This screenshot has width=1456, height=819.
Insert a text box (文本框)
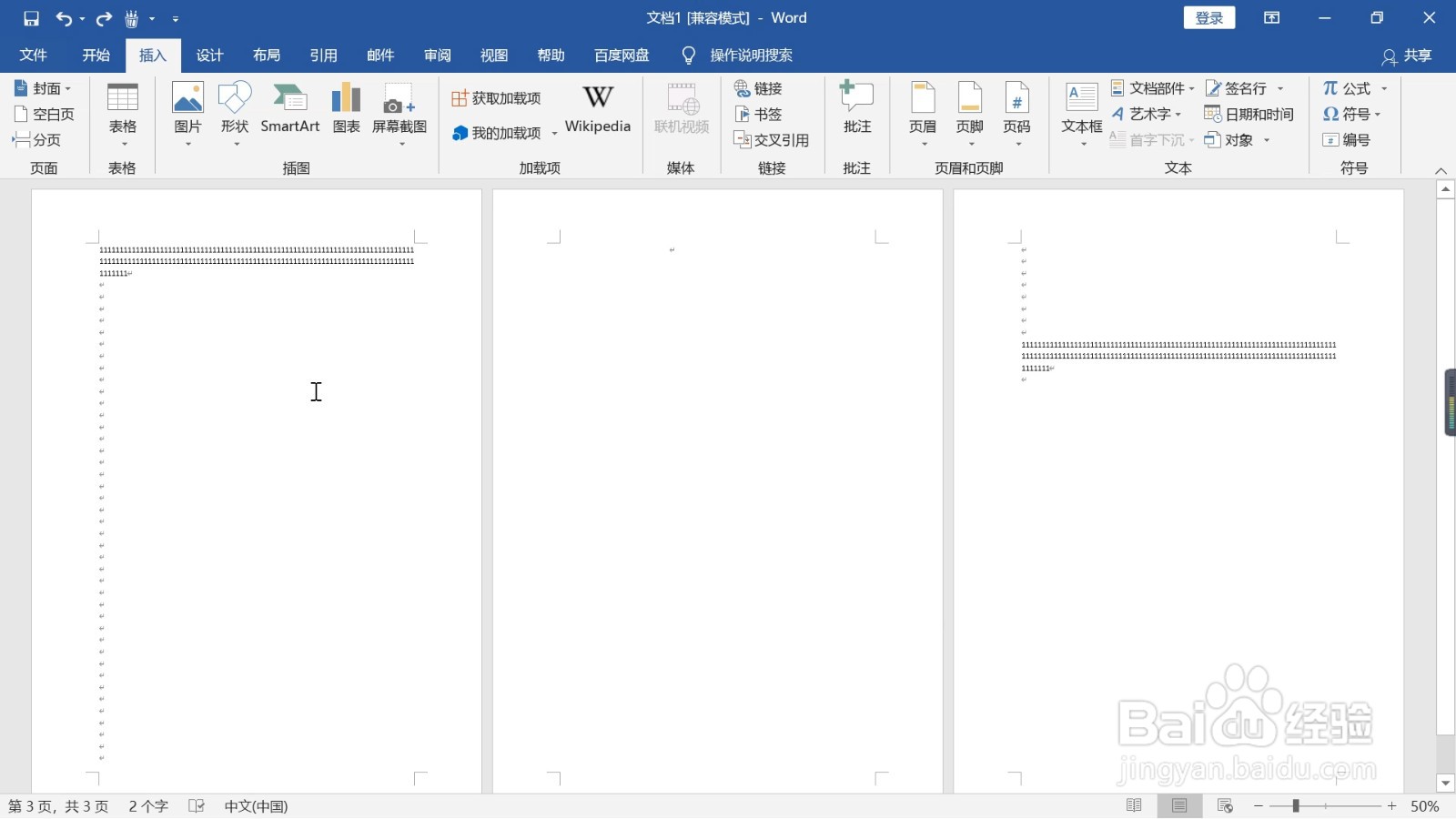1081,114
